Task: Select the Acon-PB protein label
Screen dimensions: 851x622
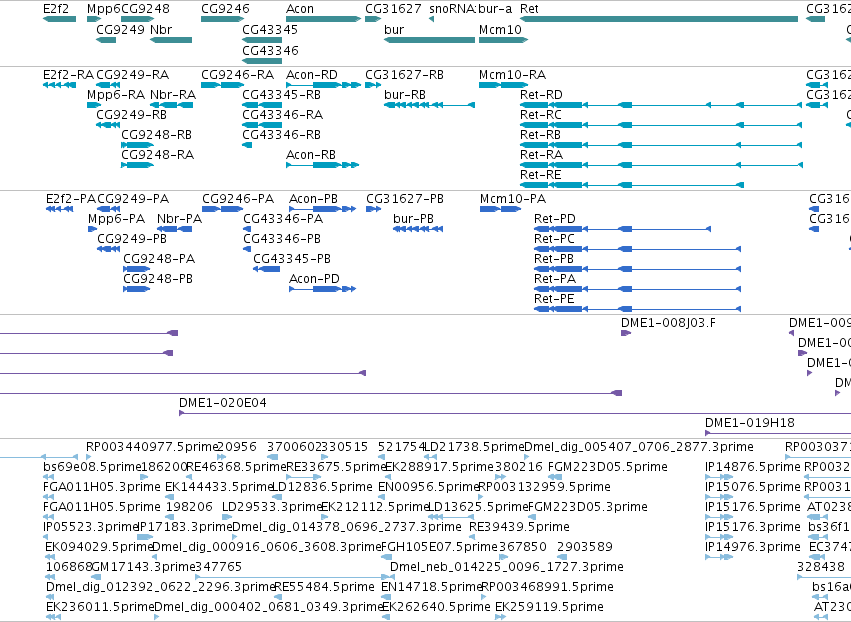Action: tap(313, 199)
